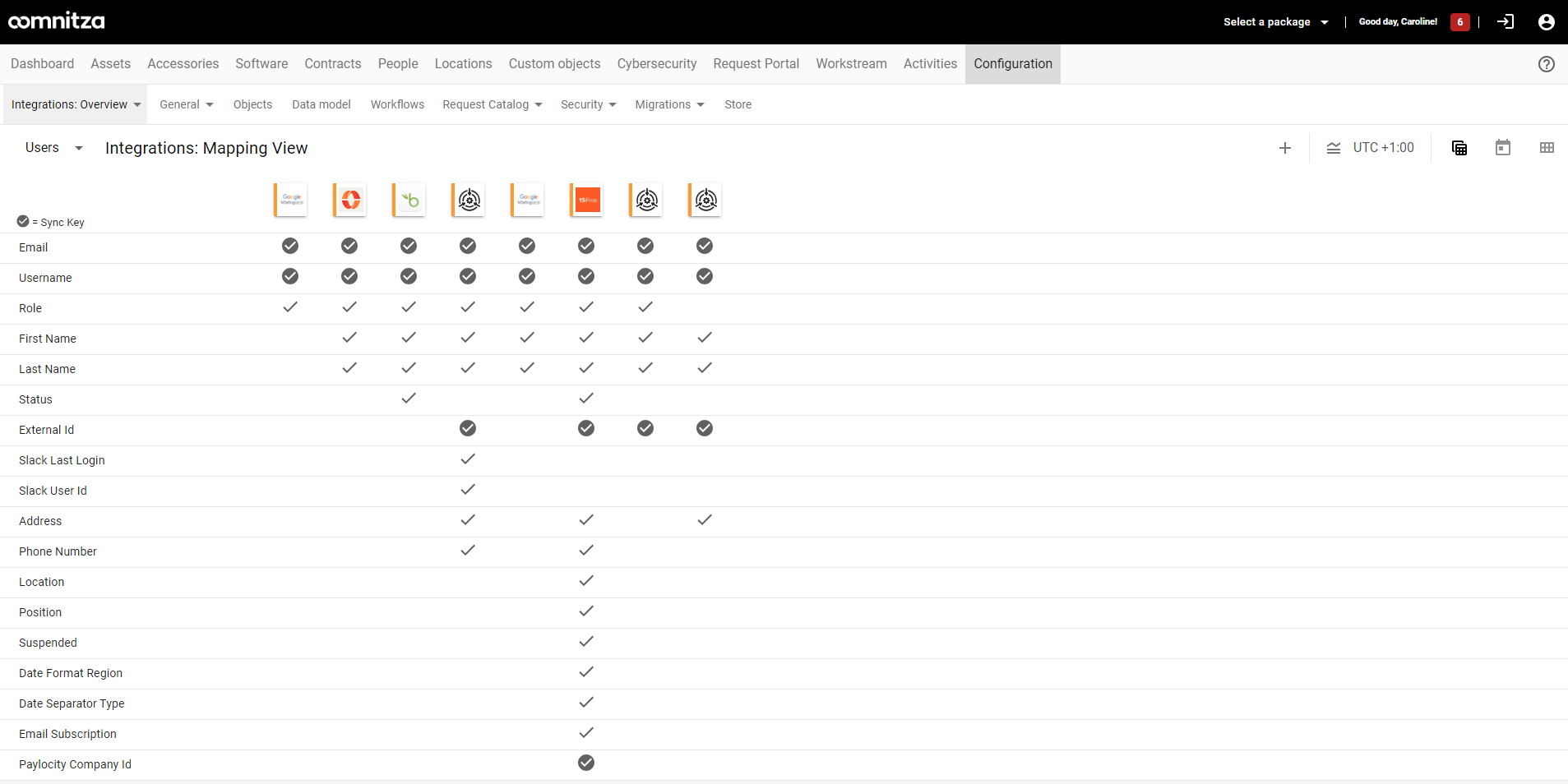This screenshot has width=1568, height=784.
Task: Switch to the grid view icon
Action: (1546, 148)
